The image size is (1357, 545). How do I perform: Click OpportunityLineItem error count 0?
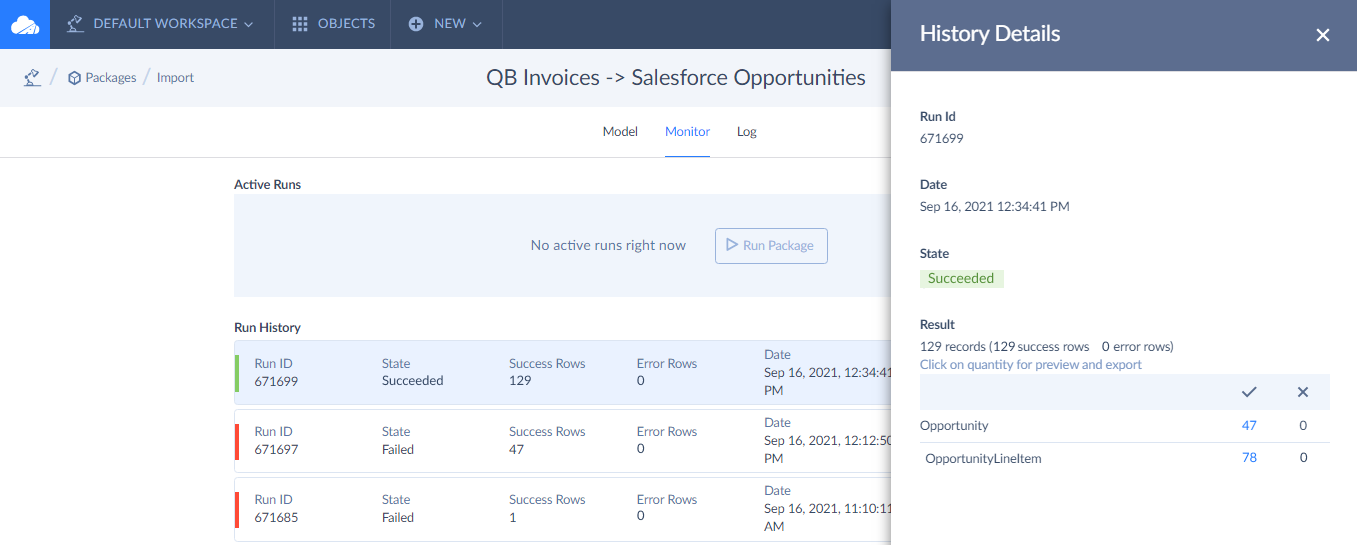1303,457
